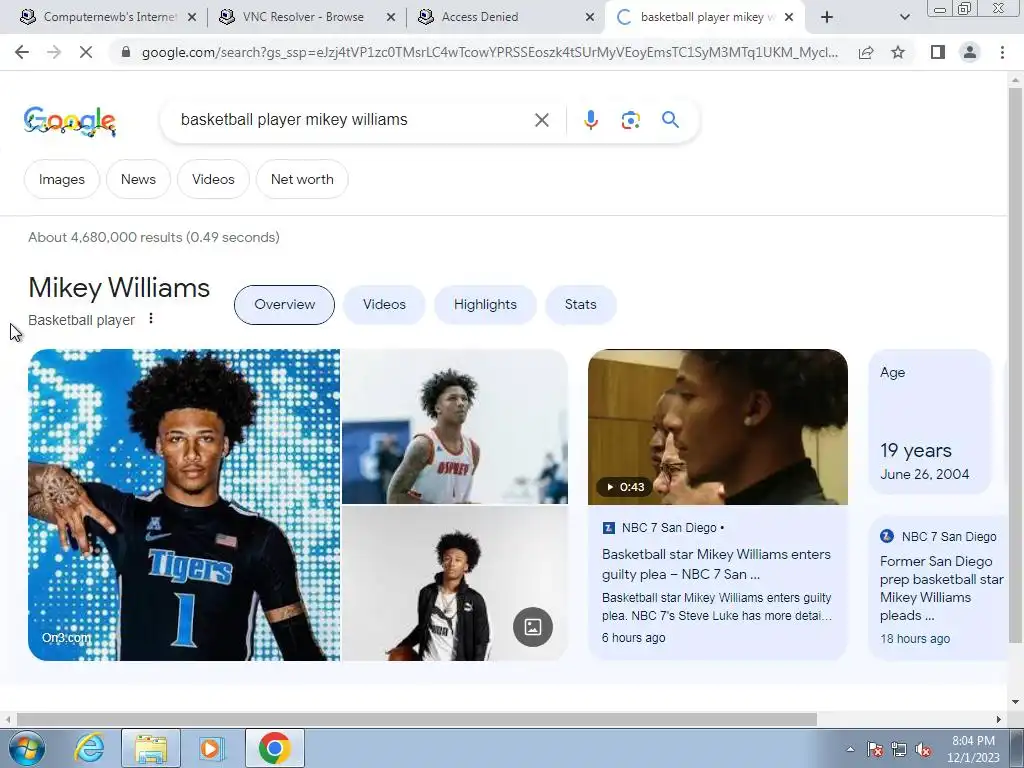Close the VNC Resolver tab
This screenshot has width=1024, height=768.
click(391, 18)
